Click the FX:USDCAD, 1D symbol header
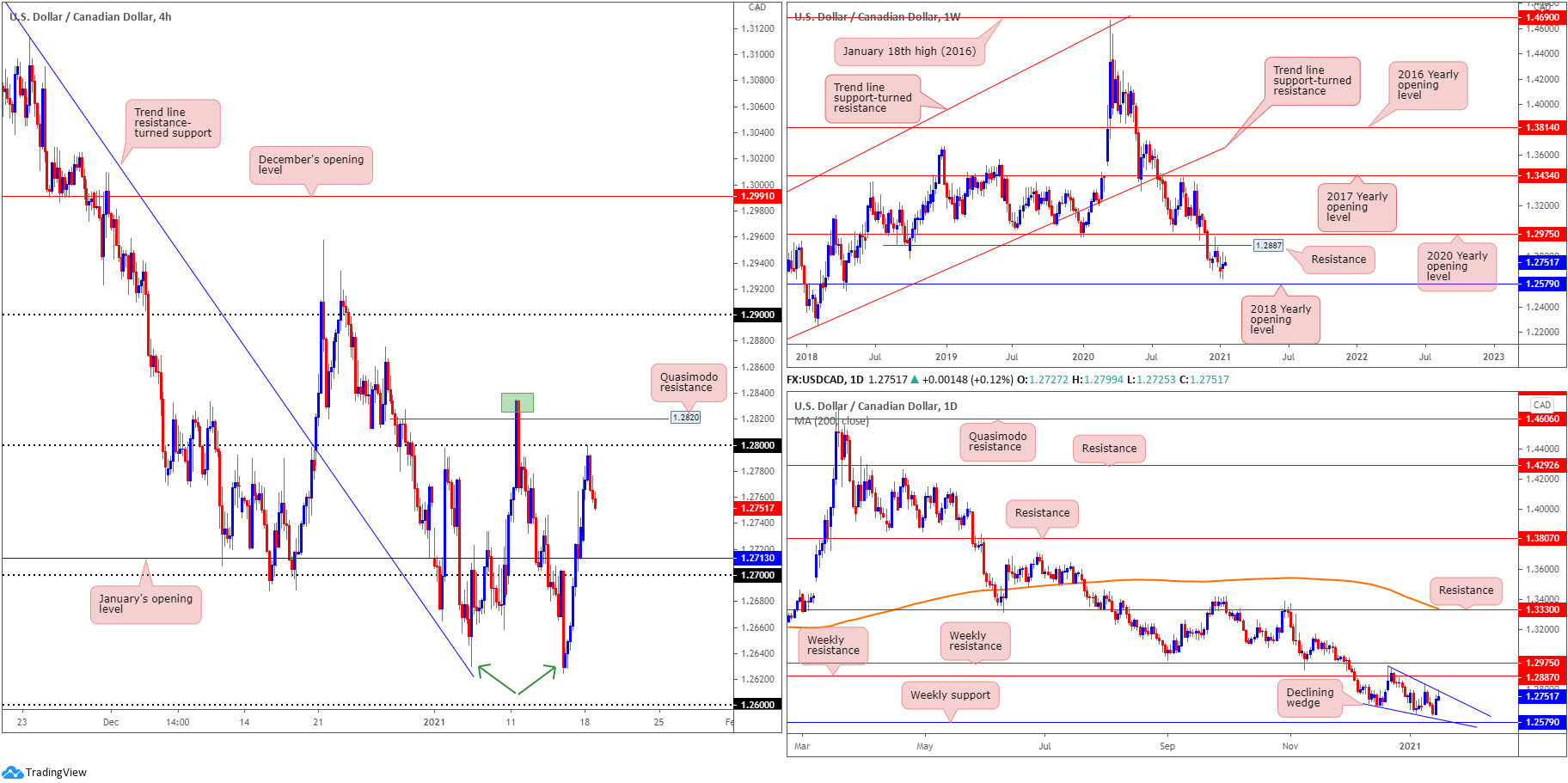This screenshot has width=1568, height=783. 824,379
